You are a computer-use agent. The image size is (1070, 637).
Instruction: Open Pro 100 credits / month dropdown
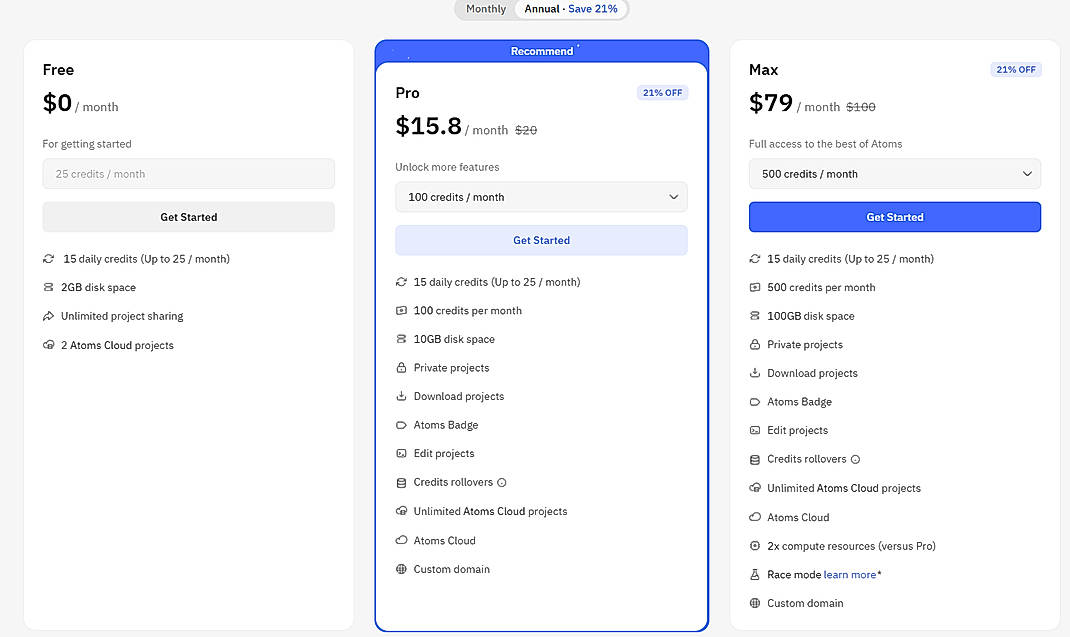[x=541, y=197]
